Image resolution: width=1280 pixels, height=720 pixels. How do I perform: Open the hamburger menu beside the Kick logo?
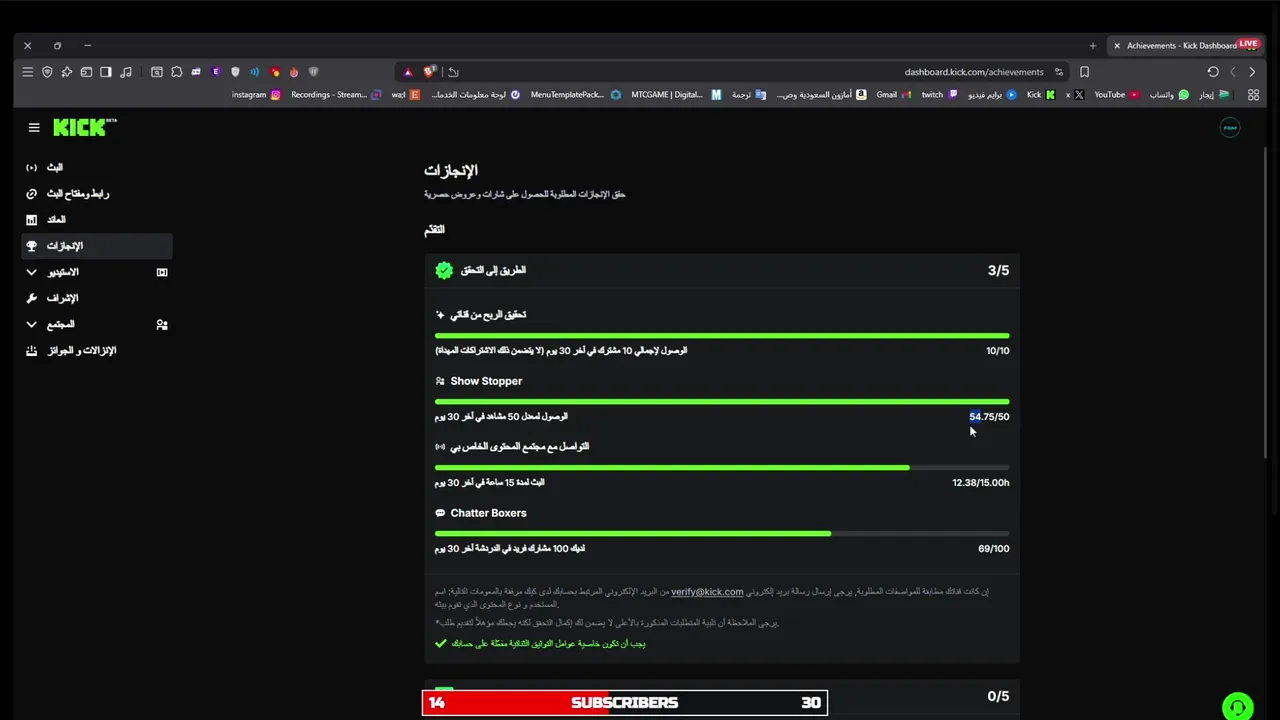(34, 128)
